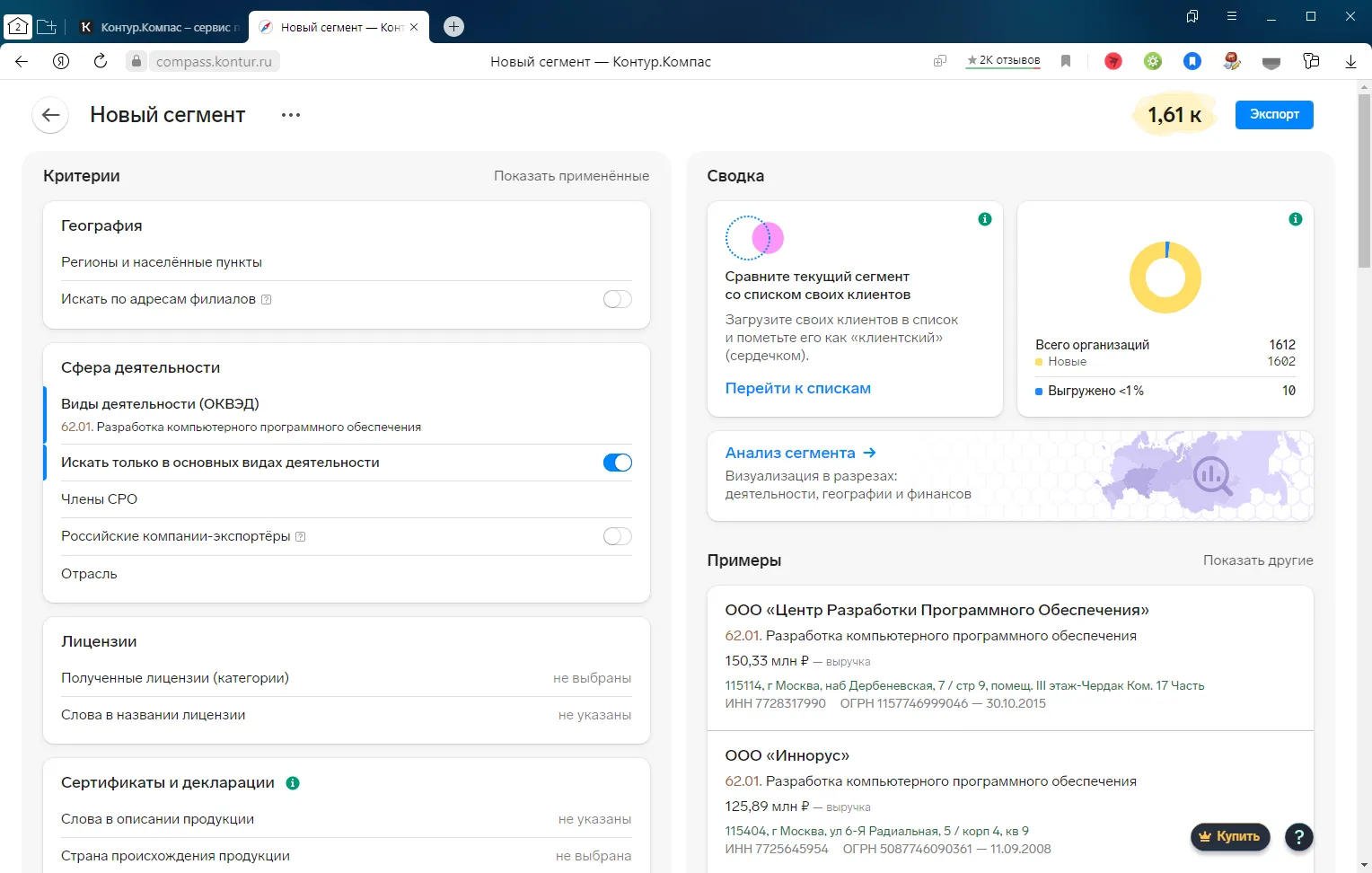Click the extensions puzzle icon in toolbar

[x=1311, y=61]
